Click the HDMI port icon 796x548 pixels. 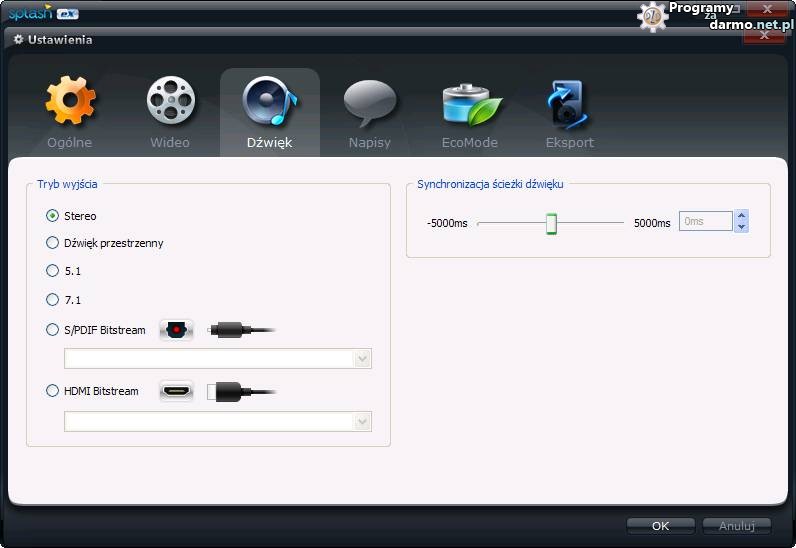pyautogui.click(x=176, y=391)
